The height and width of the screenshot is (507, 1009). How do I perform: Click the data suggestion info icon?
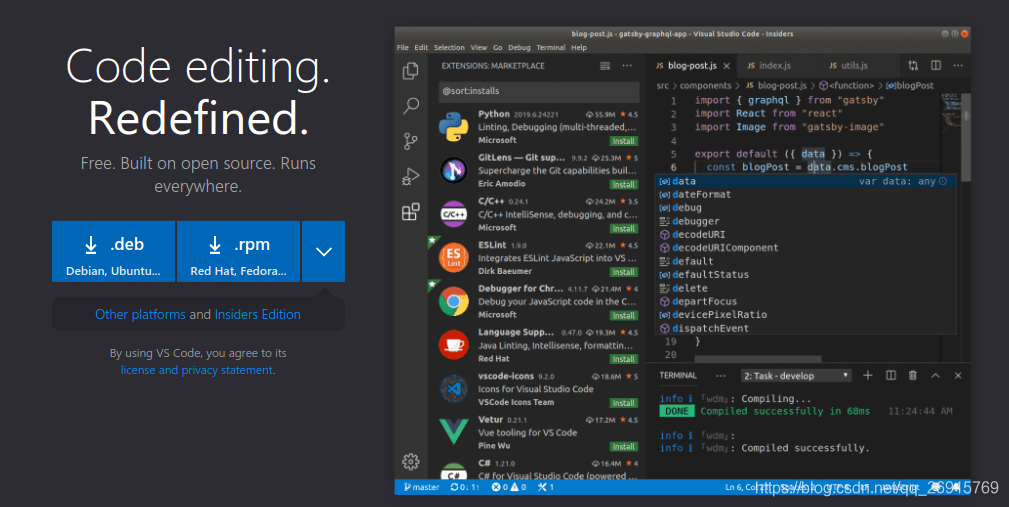point(943,181)
